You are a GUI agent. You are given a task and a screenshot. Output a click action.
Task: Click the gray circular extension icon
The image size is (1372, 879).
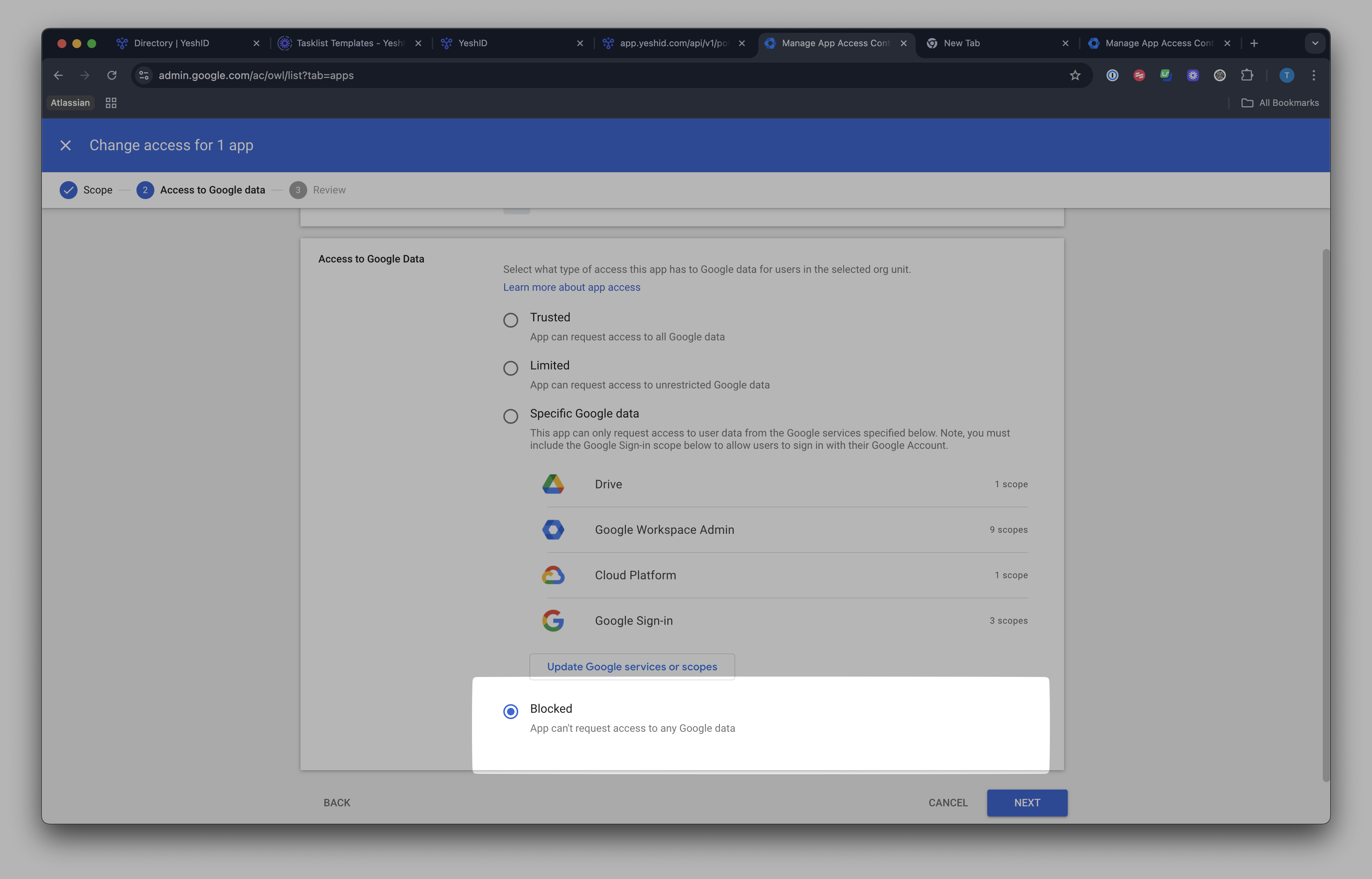point(1220,75)
